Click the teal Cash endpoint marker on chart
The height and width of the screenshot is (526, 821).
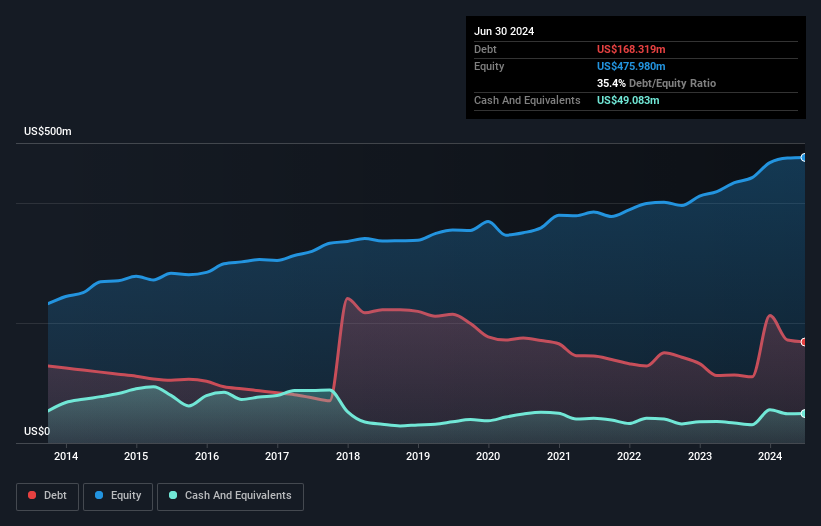[803, 413]
